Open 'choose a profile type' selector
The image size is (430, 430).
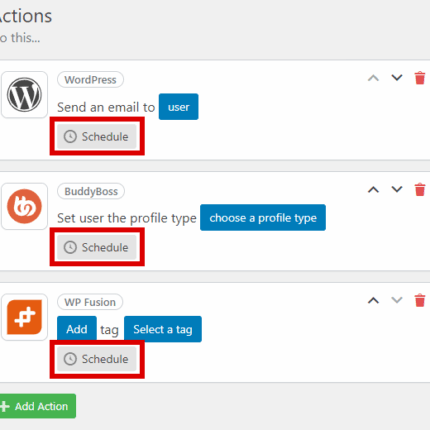(263, 218)
